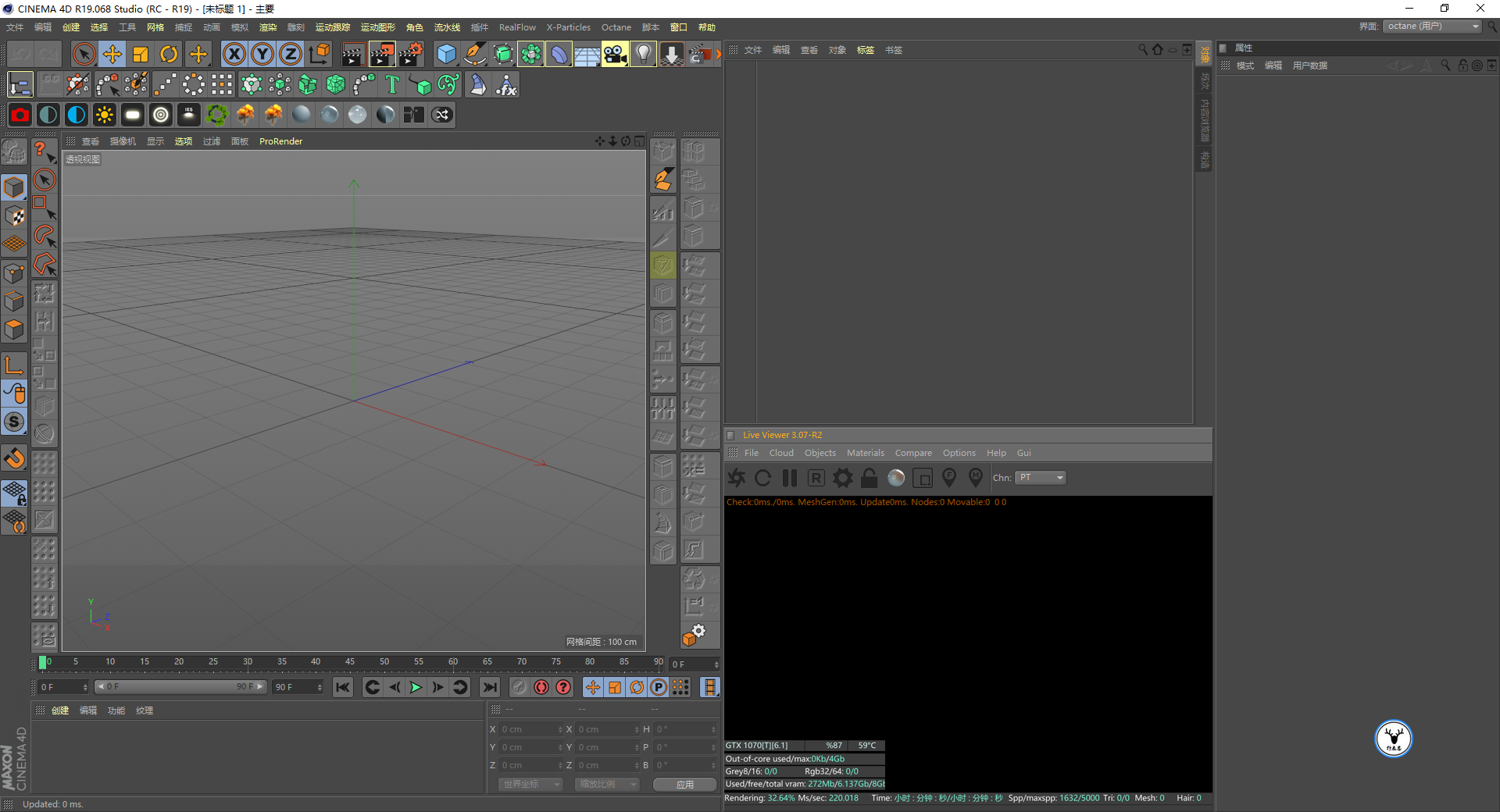The height and width of the screenshot is (812, 1500).
Task: Add Octane IES light
Action: point(189,115)
